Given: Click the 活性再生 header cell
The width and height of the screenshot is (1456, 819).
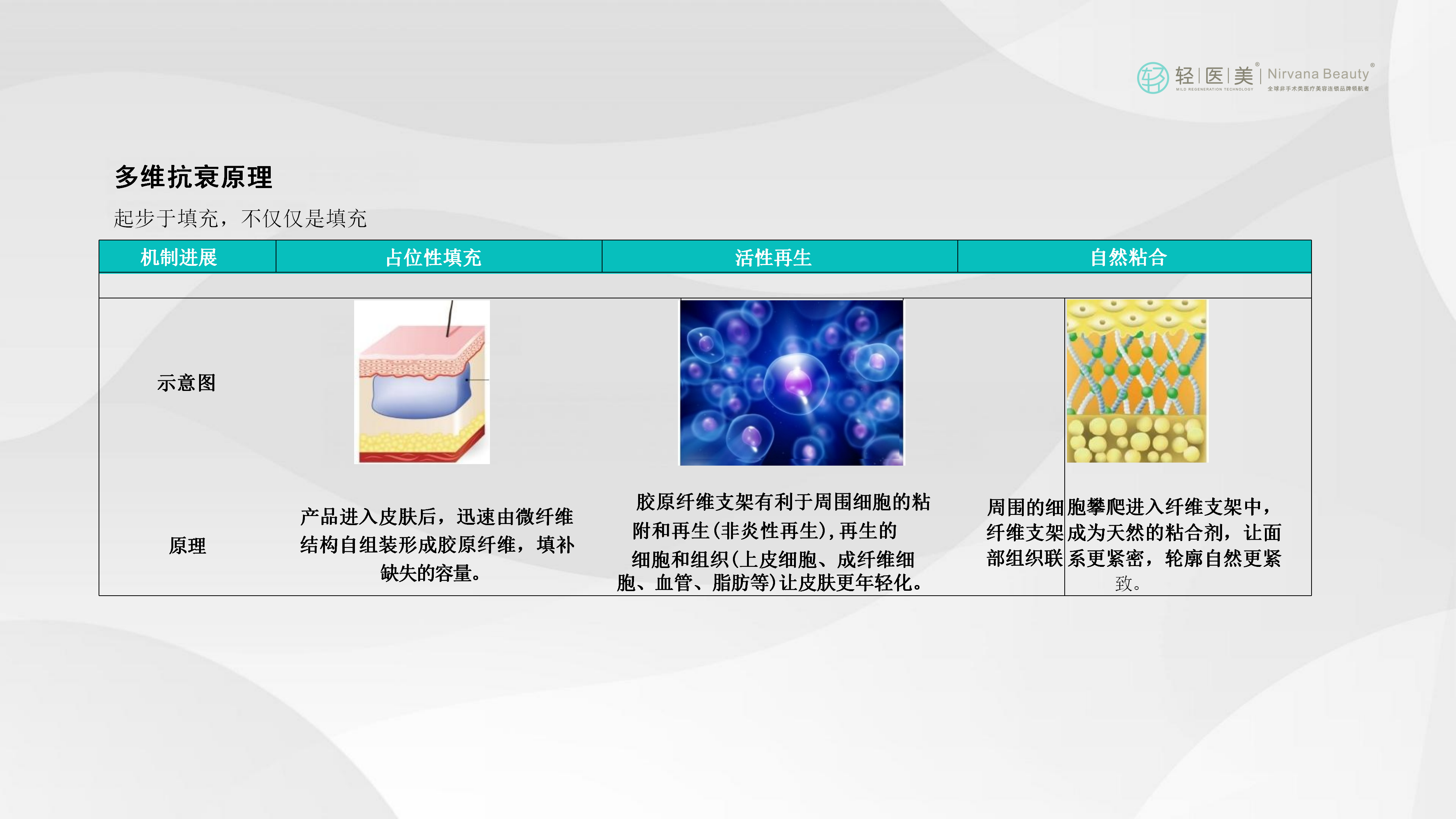Looking at the screenshot, I should (x=780, y=257).
